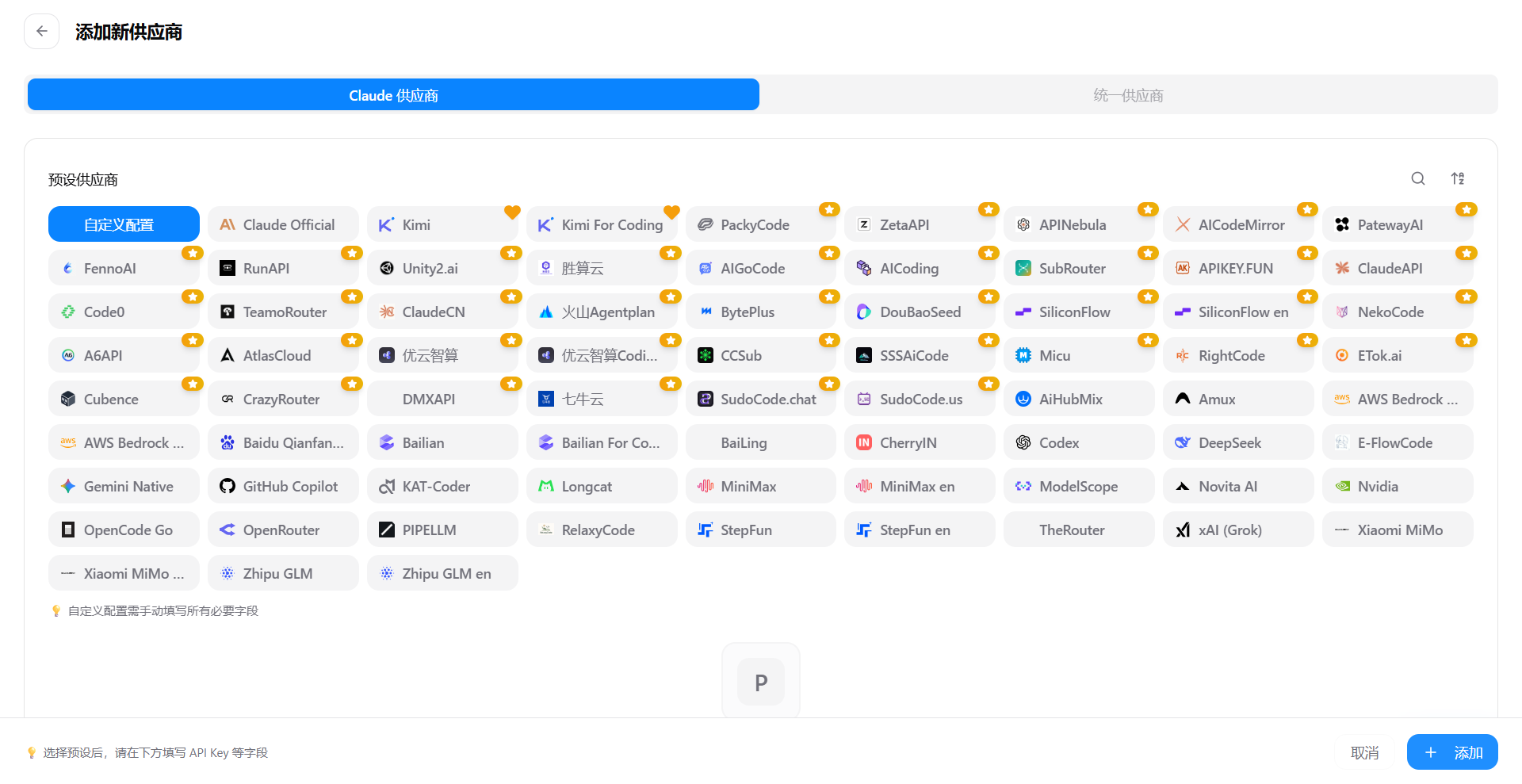Select the ETok.ai provider
Screen dimensions: 1522x784
1398,355
